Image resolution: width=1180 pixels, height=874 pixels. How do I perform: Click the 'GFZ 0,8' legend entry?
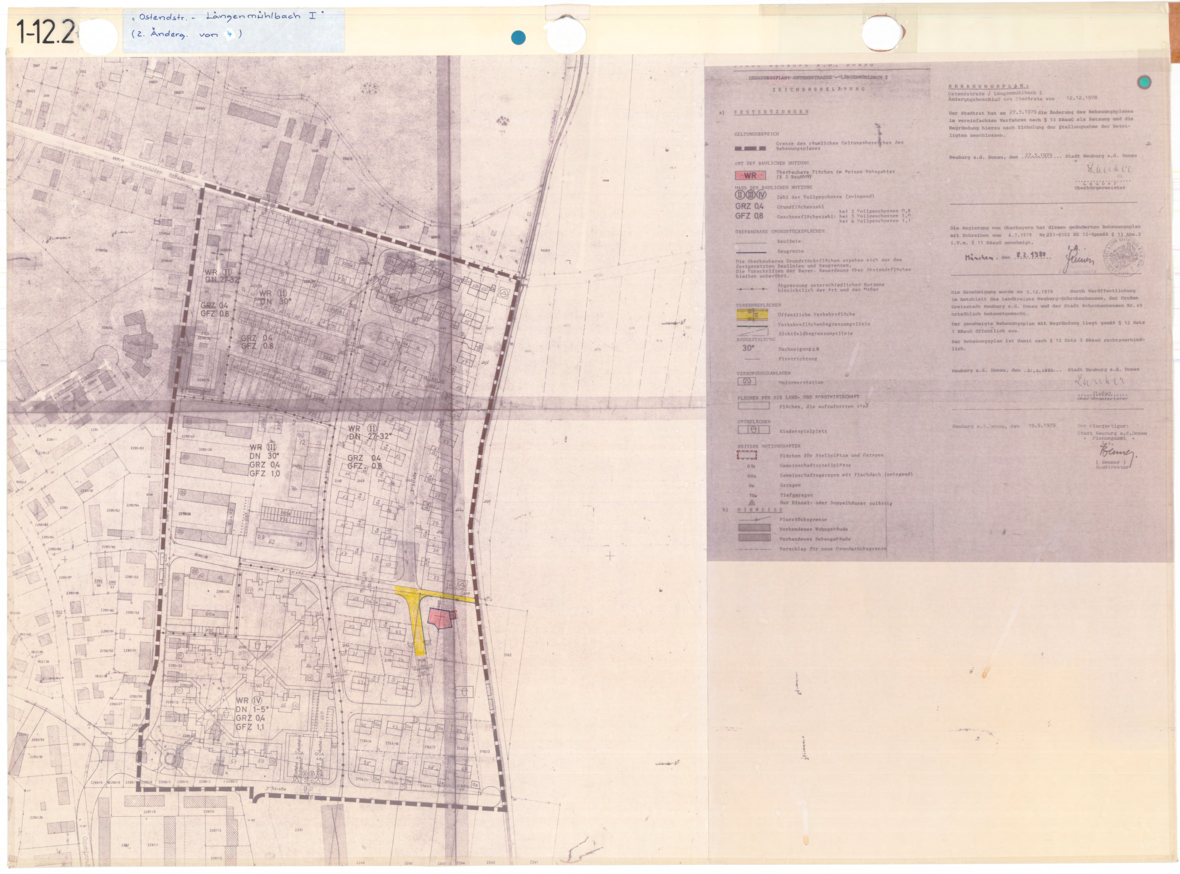point(750,216)
